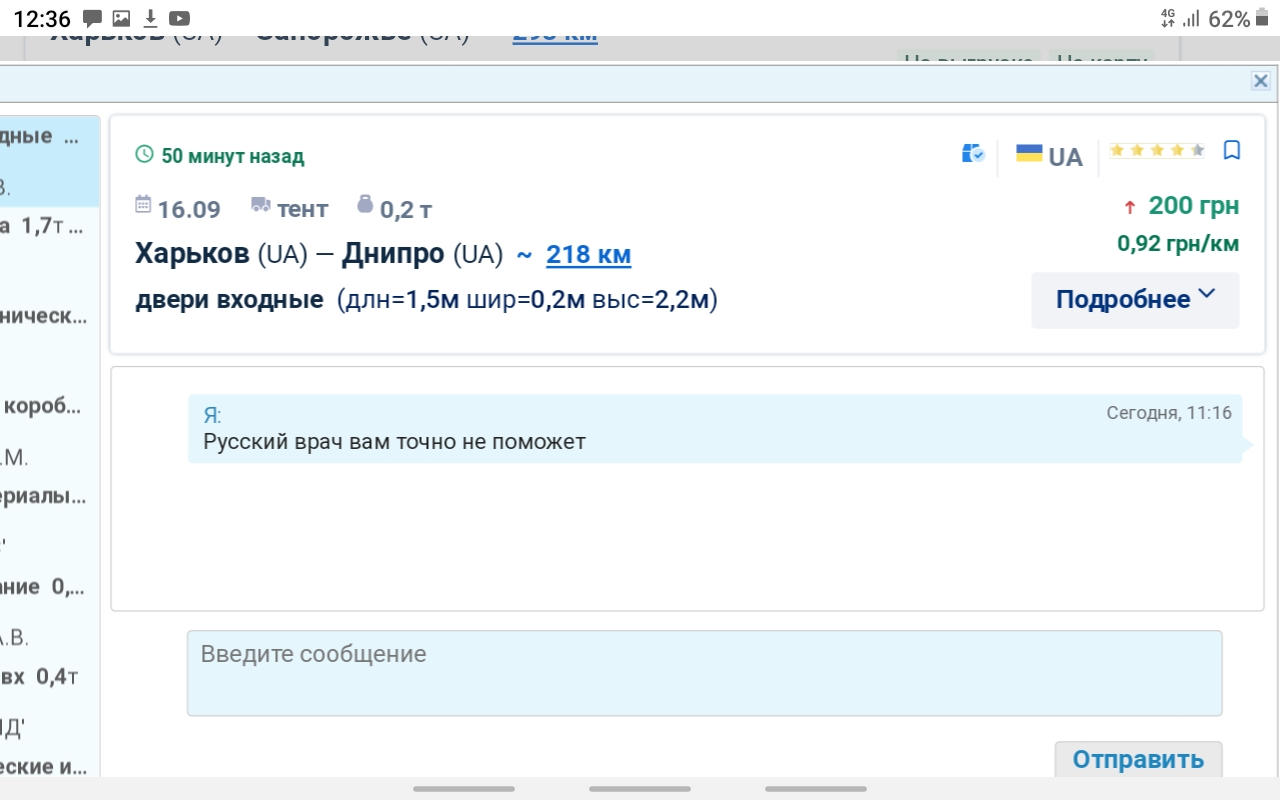Click the 0,92 грн/км rate
The width and height of the screenshot is (1280, 800).
click(1178, 243)
